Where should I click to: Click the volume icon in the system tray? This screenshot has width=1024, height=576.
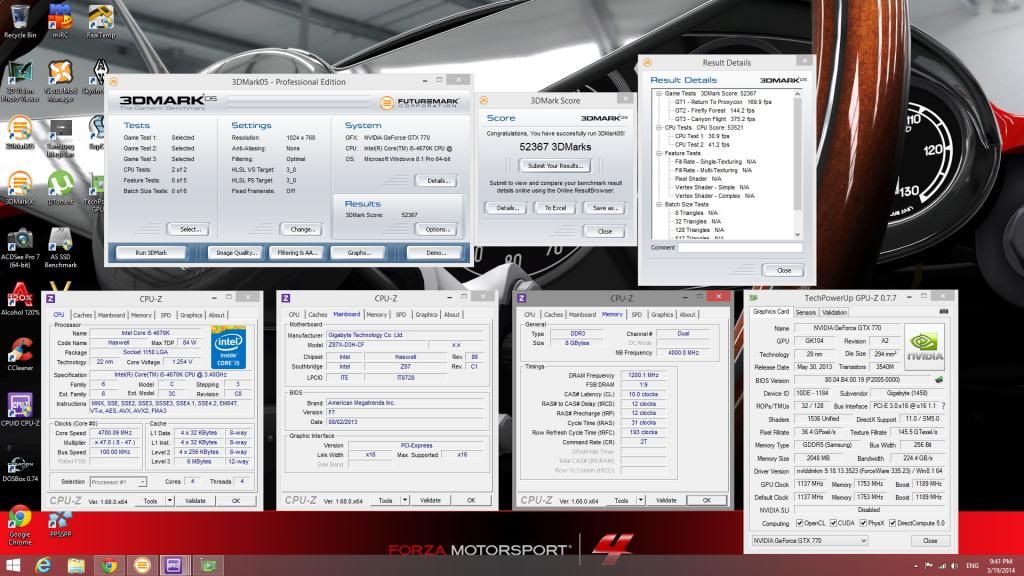pos(955,566)
